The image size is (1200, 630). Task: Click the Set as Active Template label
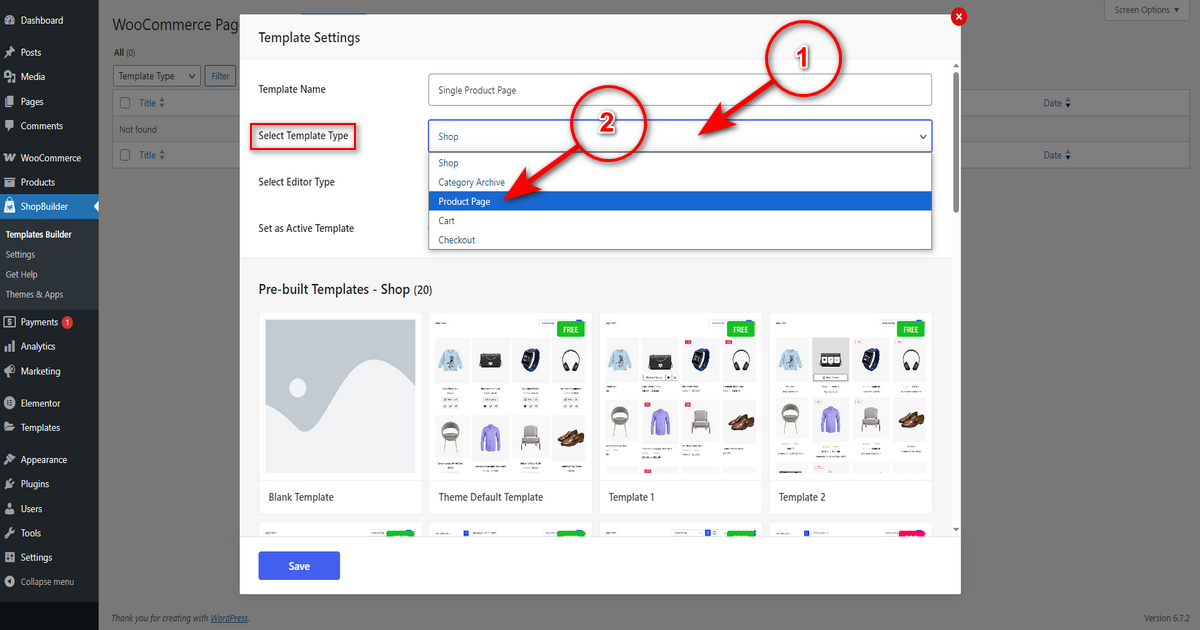coord(306,228)
